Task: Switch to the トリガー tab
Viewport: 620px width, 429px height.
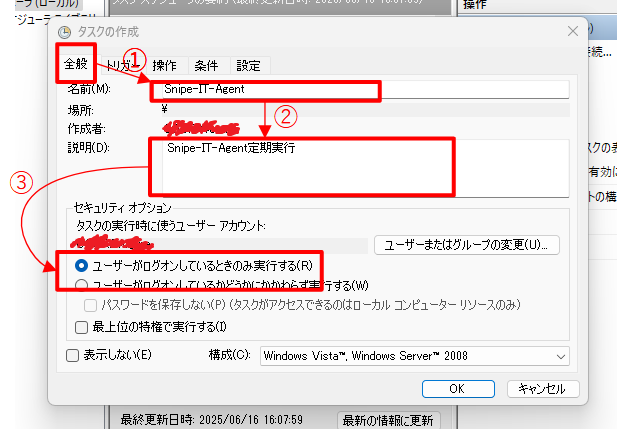Action: (x=123, y=65)
